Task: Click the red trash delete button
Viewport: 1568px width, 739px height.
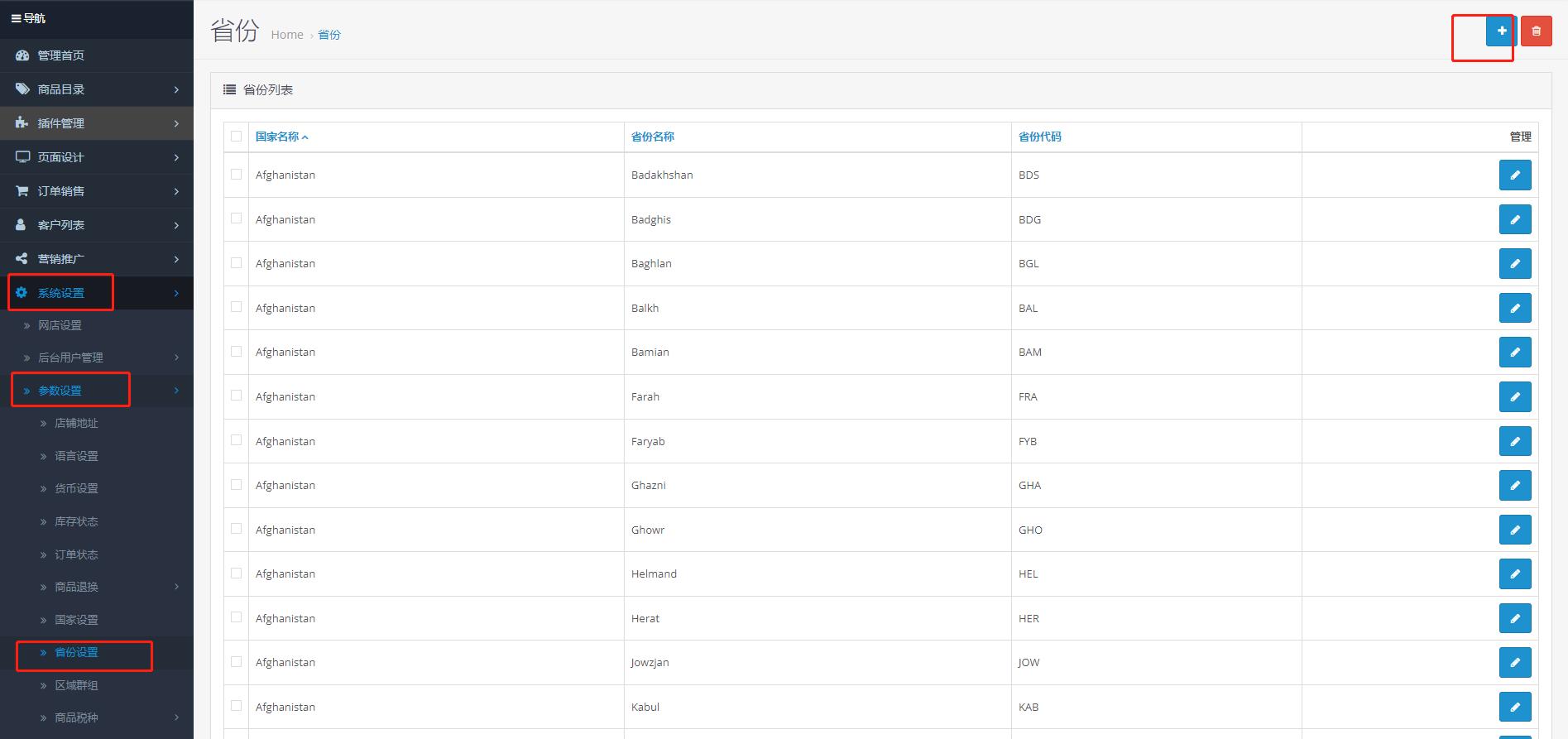Action: (x=1536, y=31)
